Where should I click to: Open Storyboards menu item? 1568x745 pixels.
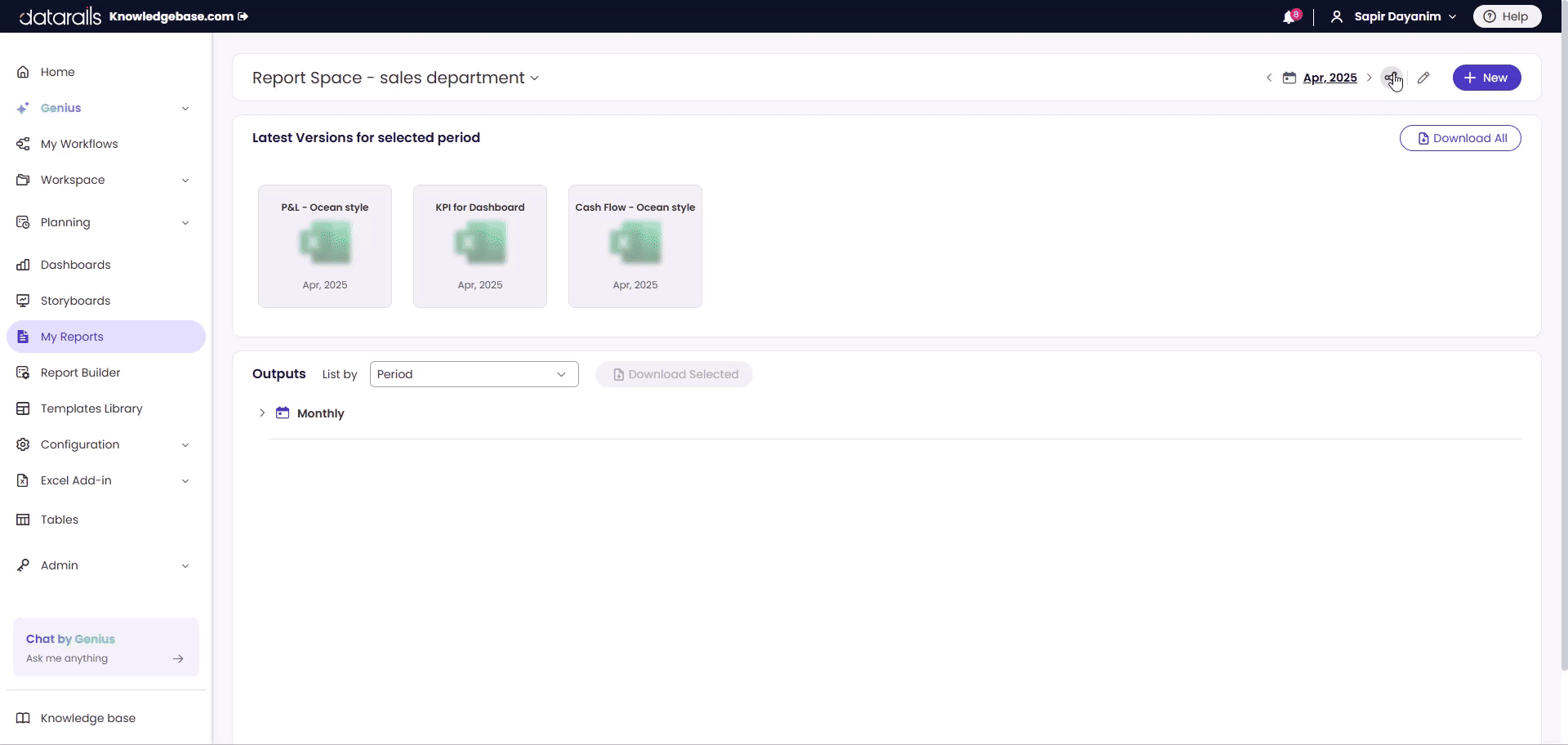pos(106,301)
